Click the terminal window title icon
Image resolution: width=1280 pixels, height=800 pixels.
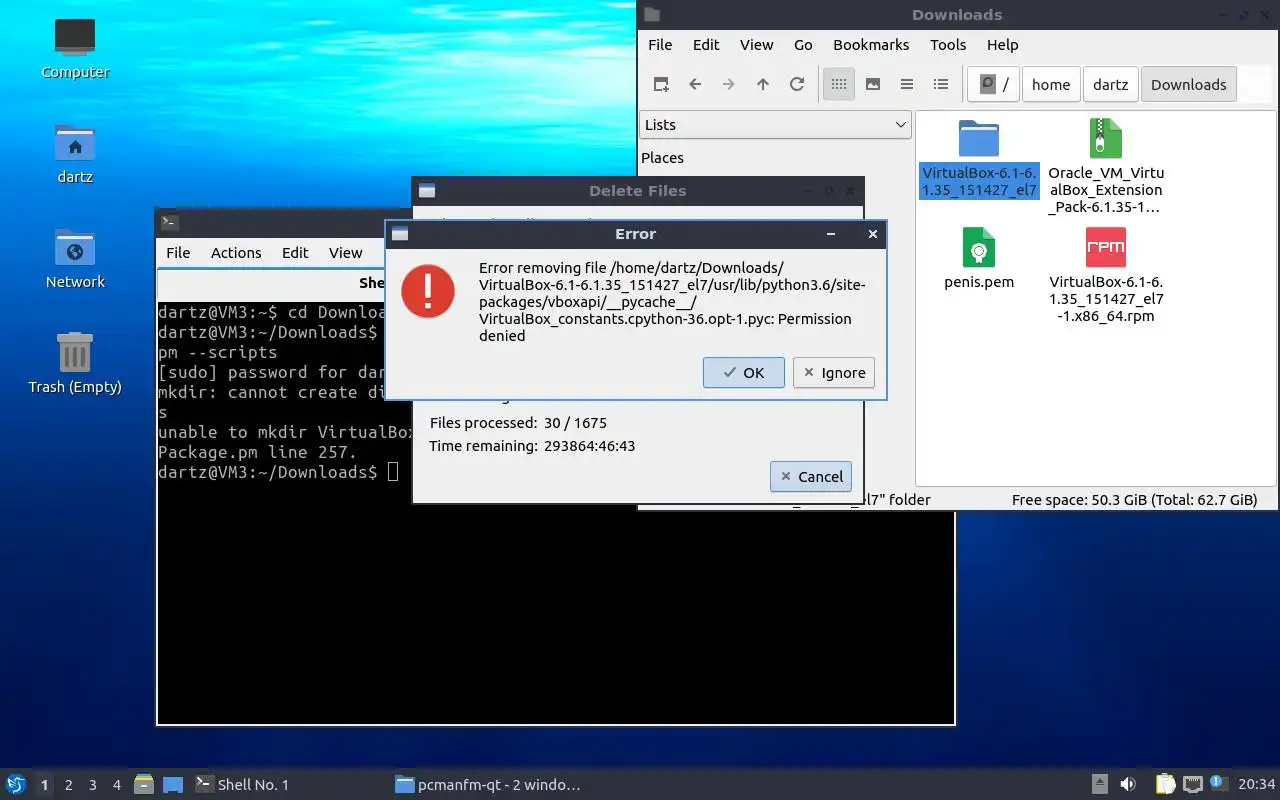[x=170, y=222]
